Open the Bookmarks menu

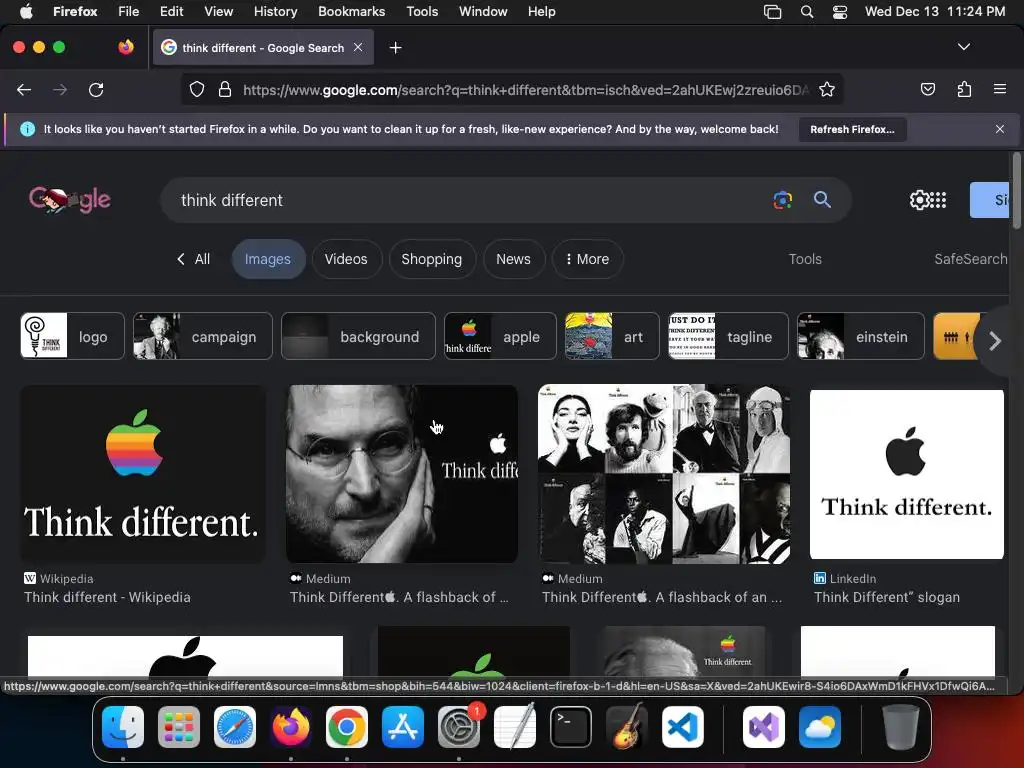[x=351, y=12]
